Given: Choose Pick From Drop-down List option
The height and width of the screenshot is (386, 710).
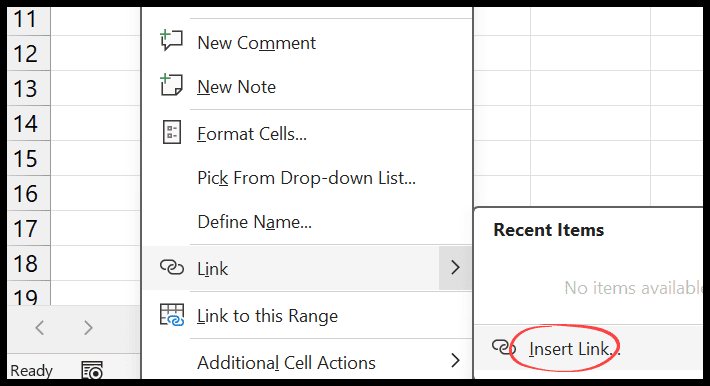Looking at the screenshot, I should pyautogui.click(x=307, y=178).
